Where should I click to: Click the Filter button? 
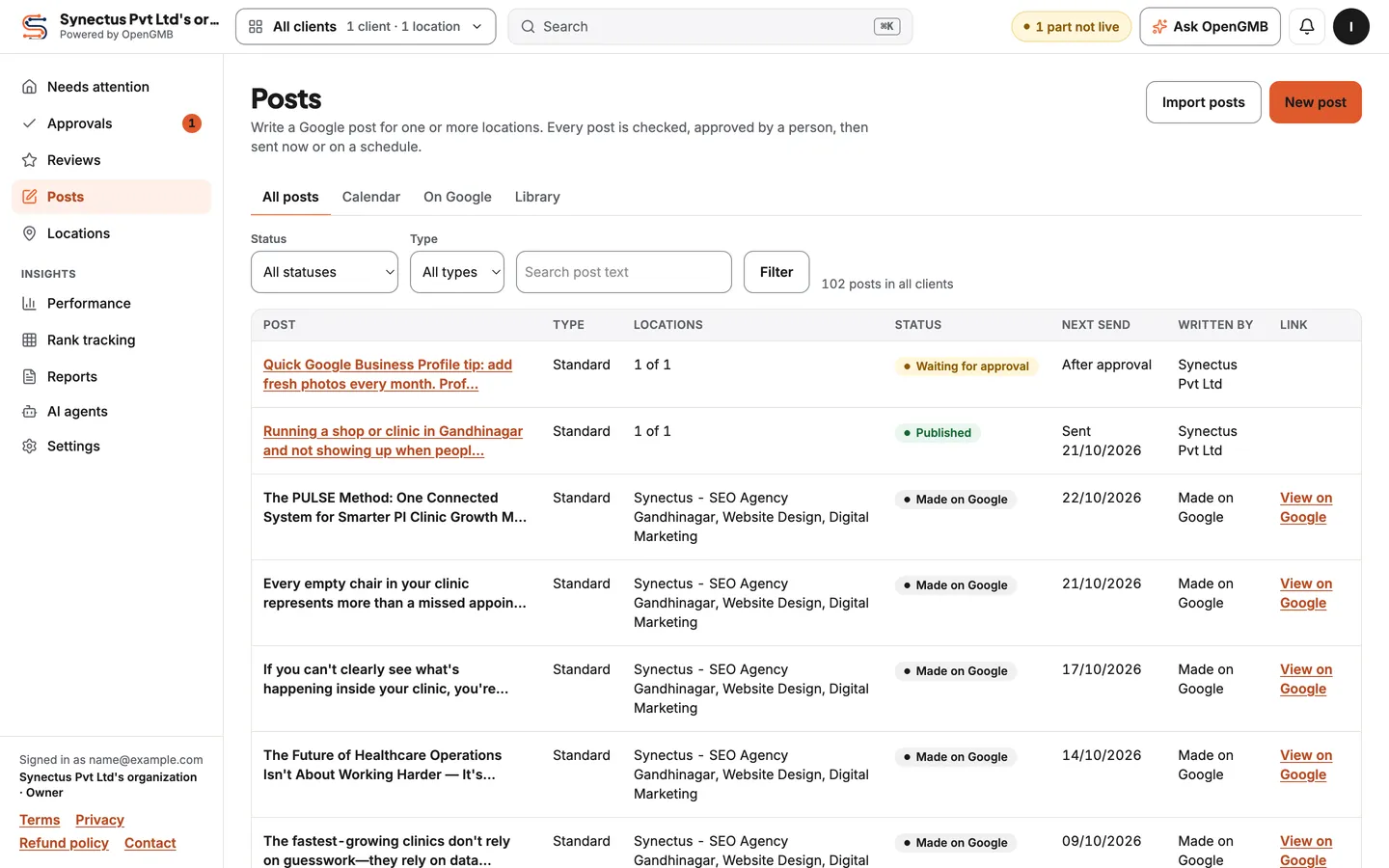coord(776,272)
